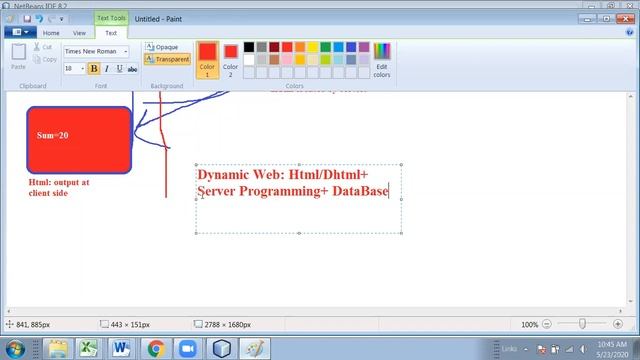Pick the lavender color swatch
640x360 pixels.
(364, 60)
